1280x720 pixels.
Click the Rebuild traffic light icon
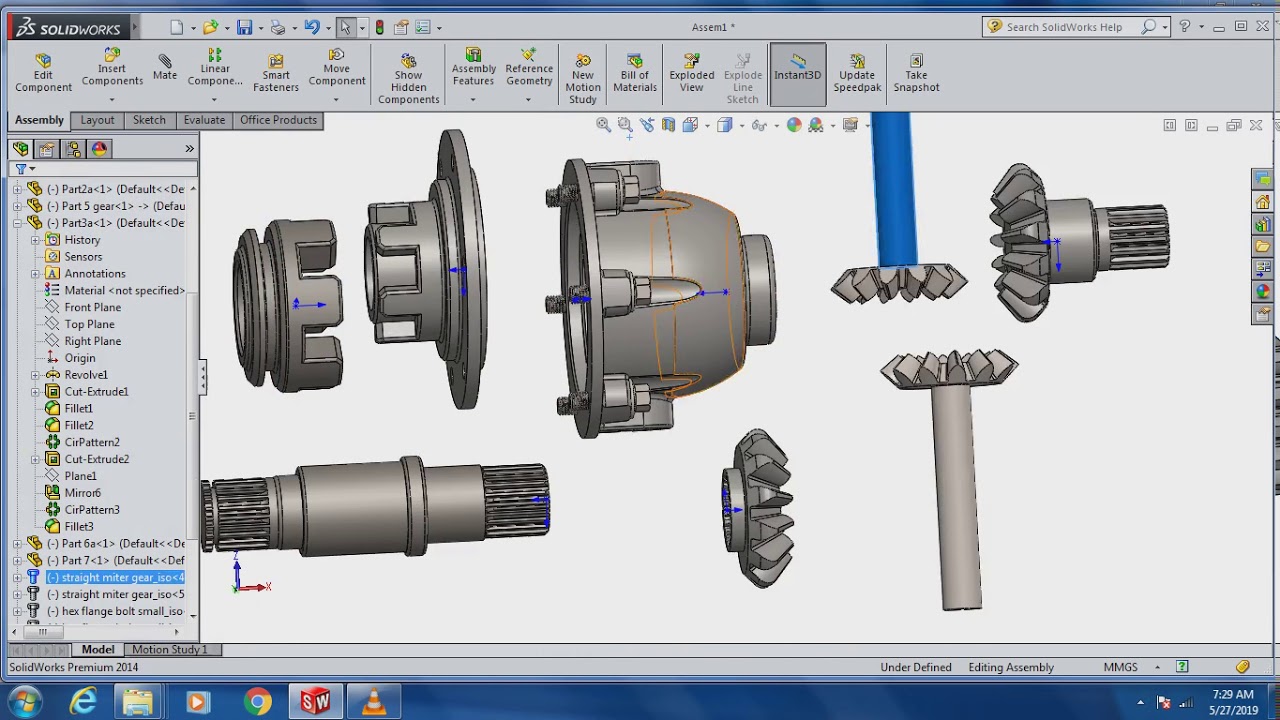click(x=380, y=27)
